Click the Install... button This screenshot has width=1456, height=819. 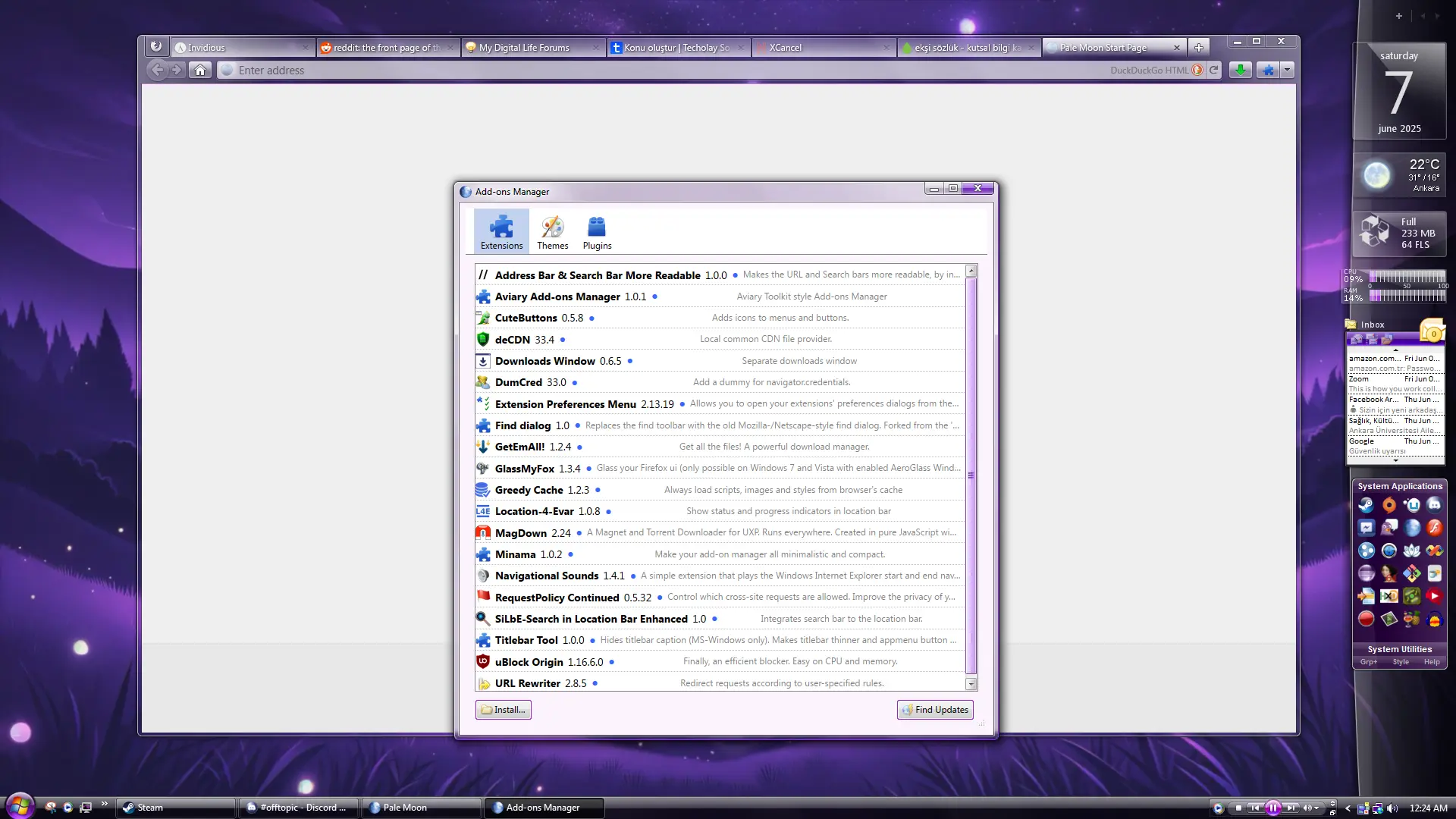(x=503, y=710)
